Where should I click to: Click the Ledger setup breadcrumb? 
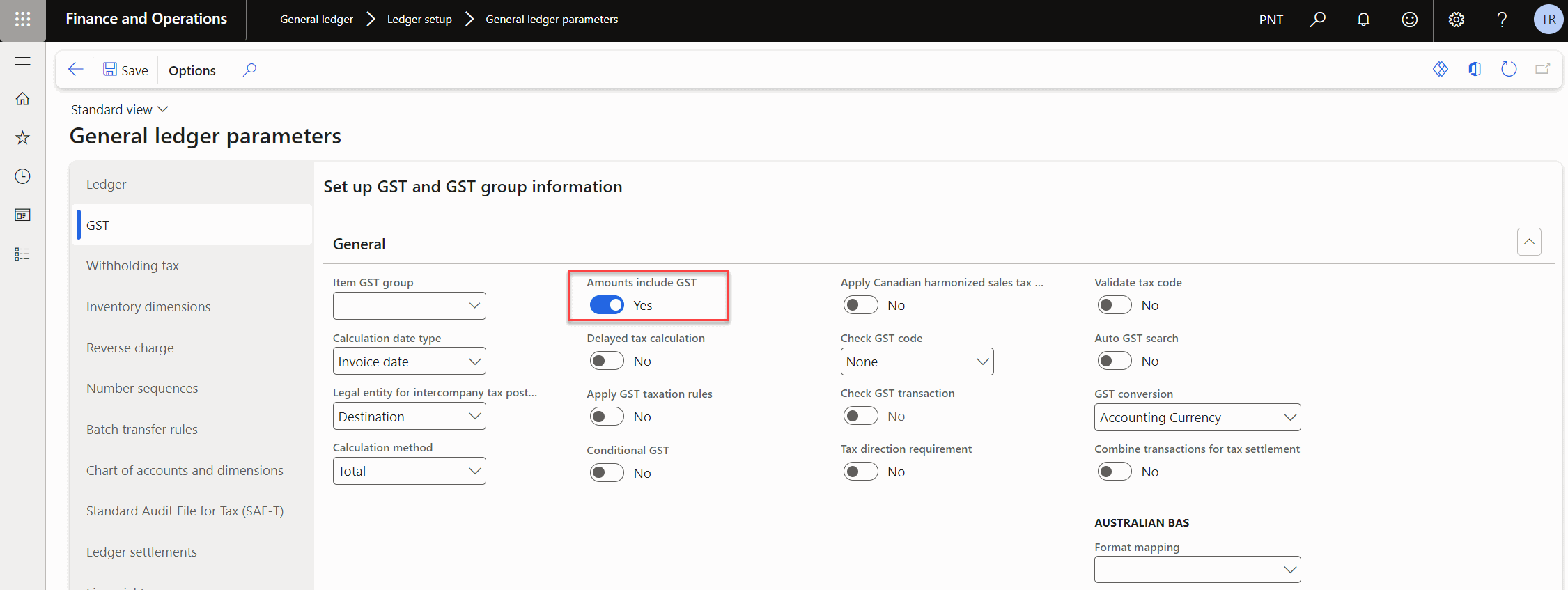(x=419, y=20)
